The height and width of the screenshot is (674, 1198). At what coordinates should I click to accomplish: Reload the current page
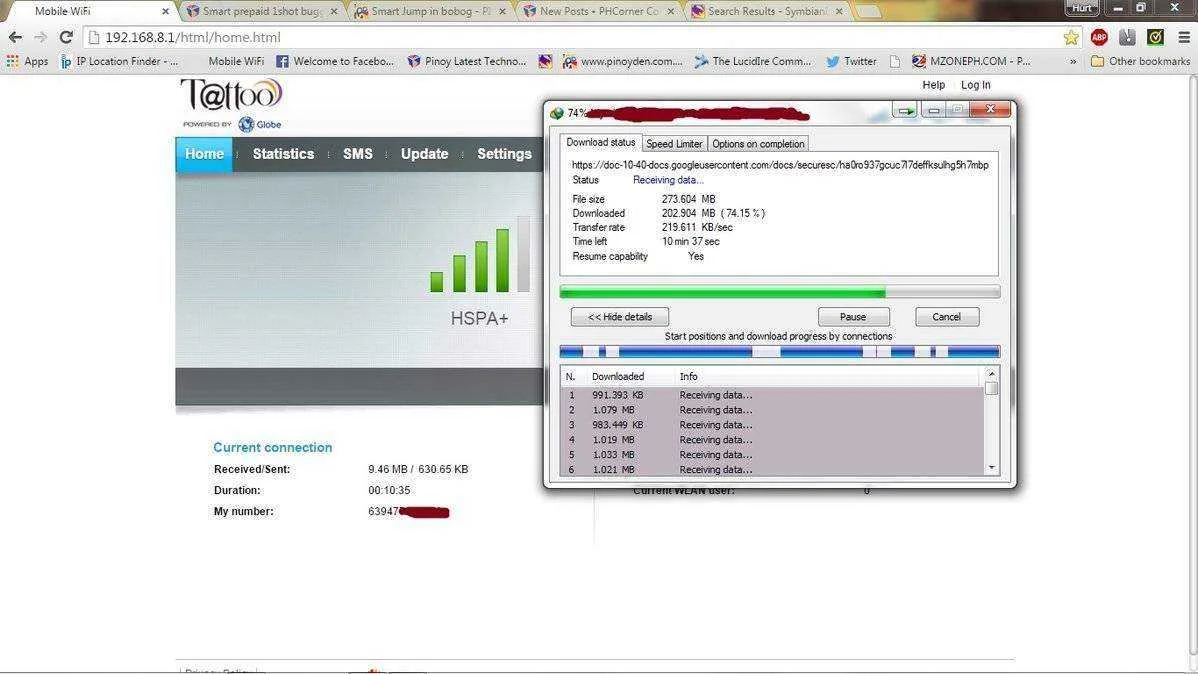point(66,37)
